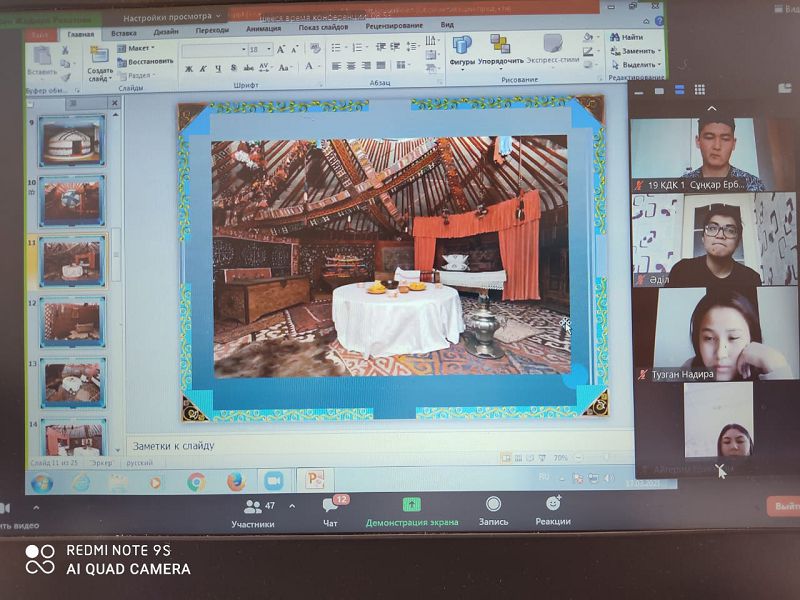Click the Запись record icon
800x600 pixels.
pyautogui.click(x=493, y=504)
